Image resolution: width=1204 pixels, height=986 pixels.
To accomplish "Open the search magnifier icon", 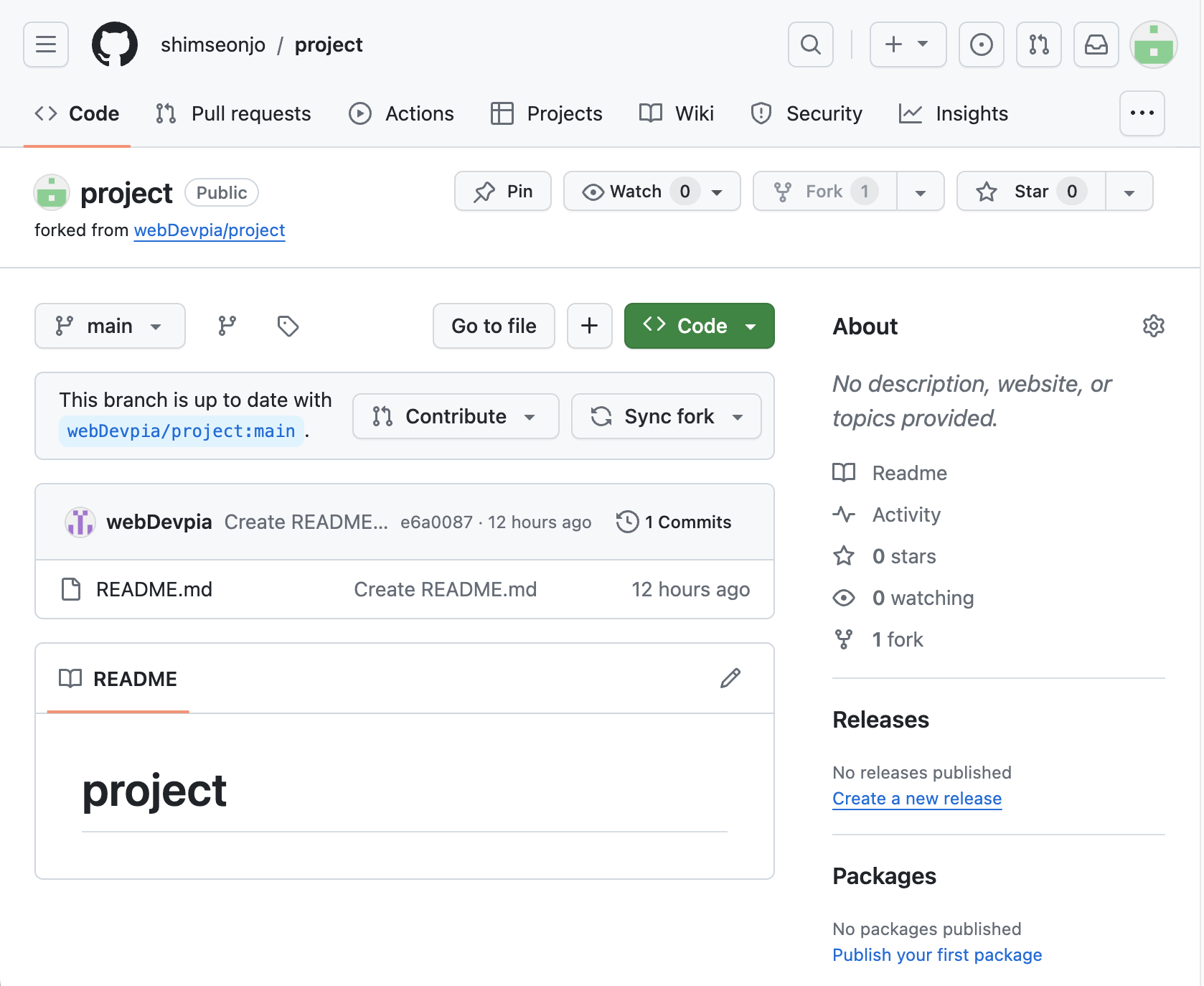I will [x=810, y=44].
